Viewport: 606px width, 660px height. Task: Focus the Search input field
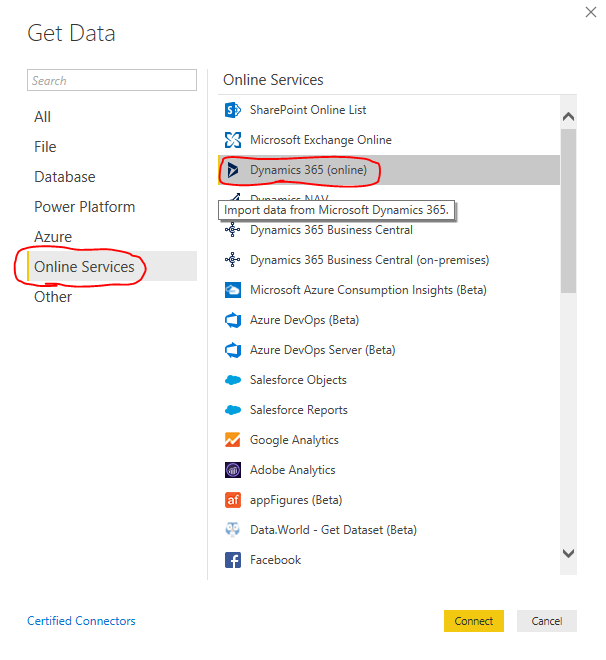(112, 80)
